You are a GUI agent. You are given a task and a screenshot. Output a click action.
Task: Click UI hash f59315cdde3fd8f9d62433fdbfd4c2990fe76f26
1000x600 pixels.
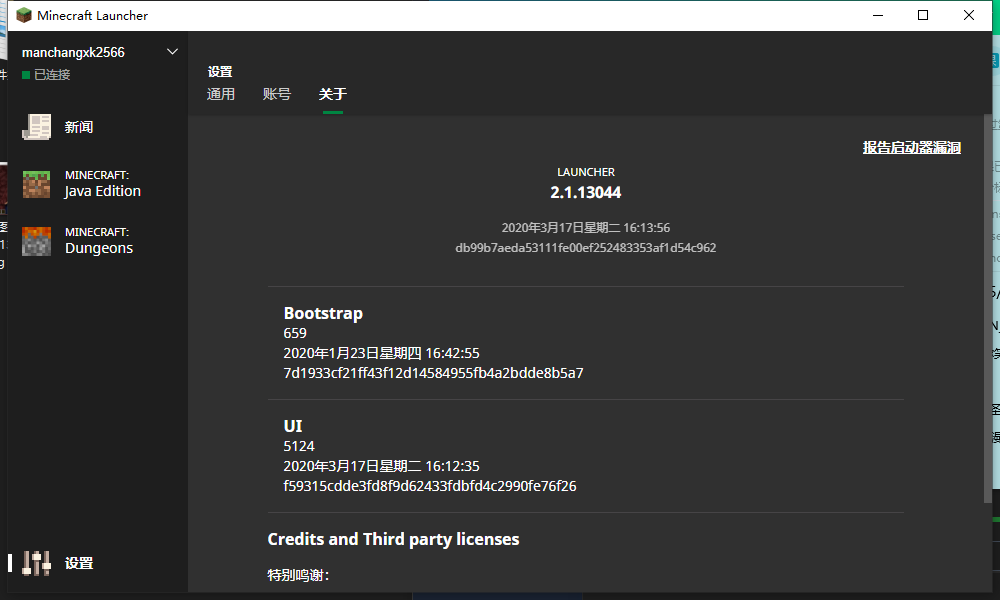pos(430,486)
